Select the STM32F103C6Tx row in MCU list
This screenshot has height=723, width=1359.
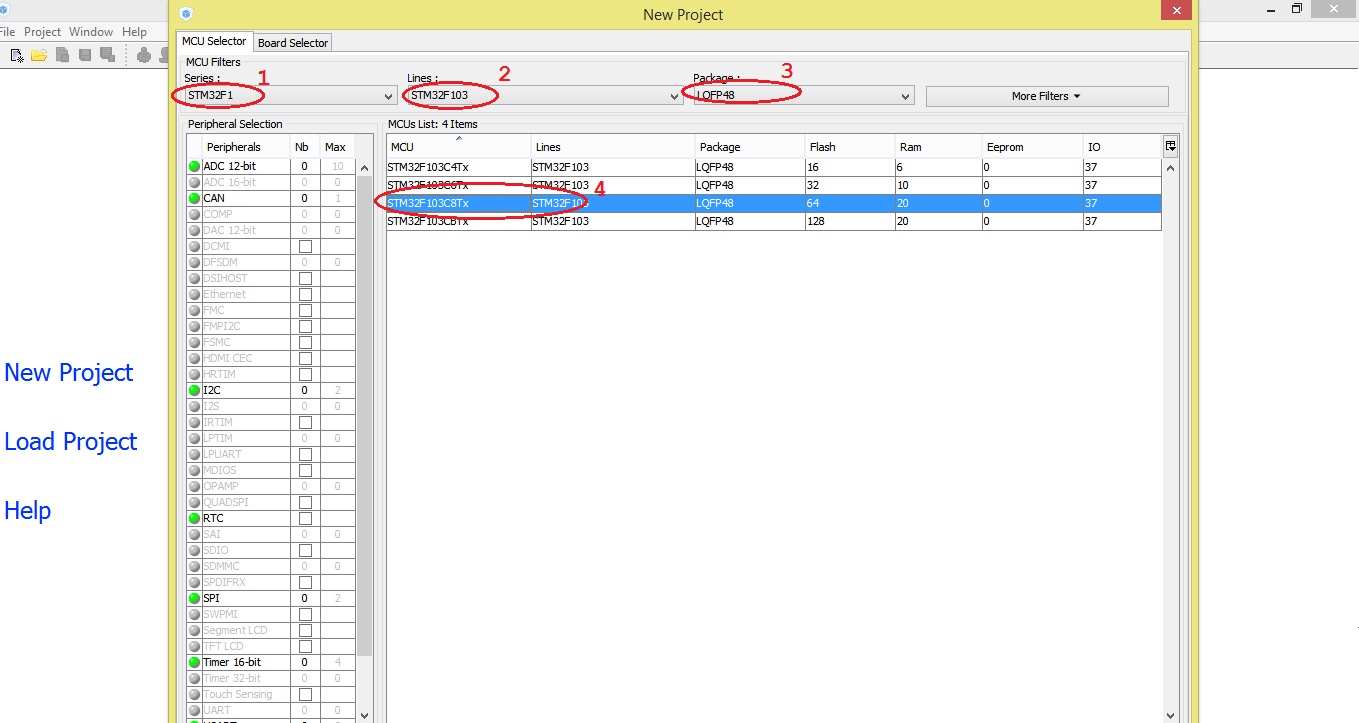pyautogui.click(x=774, y=185)
